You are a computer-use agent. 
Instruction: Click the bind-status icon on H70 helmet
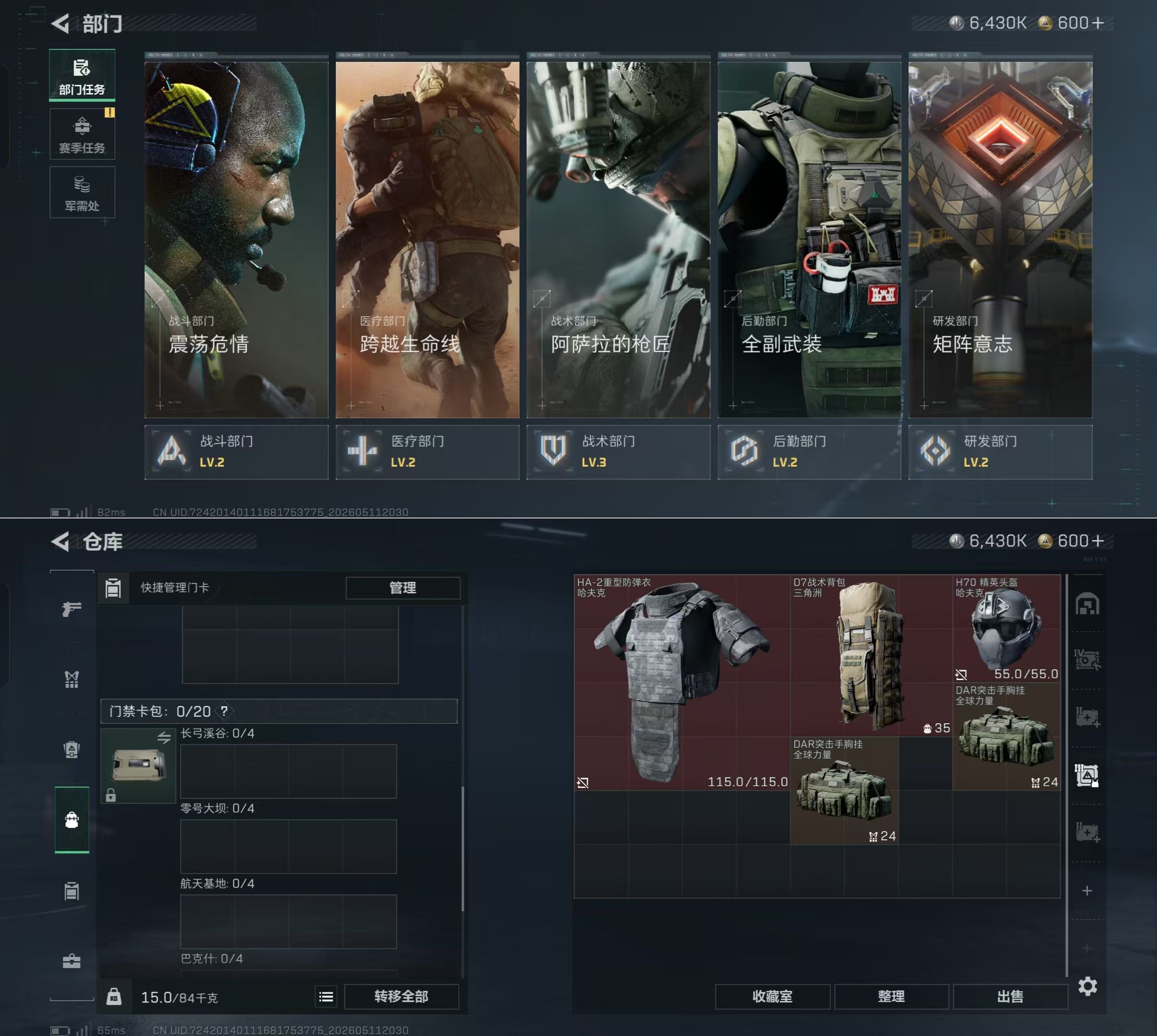(x=961, y=675)
